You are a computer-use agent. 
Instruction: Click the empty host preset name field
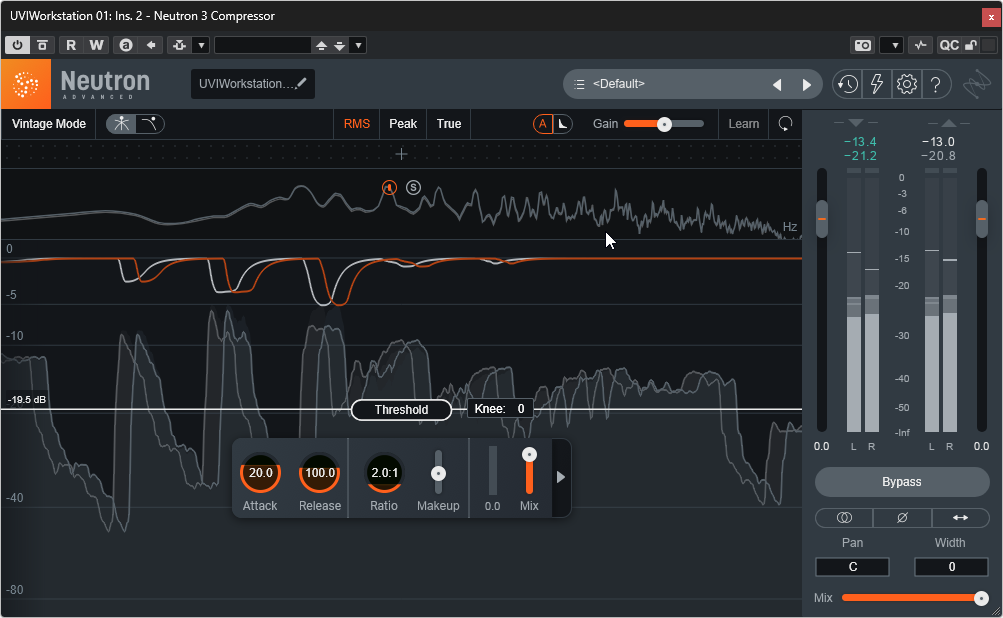point(263,45)
